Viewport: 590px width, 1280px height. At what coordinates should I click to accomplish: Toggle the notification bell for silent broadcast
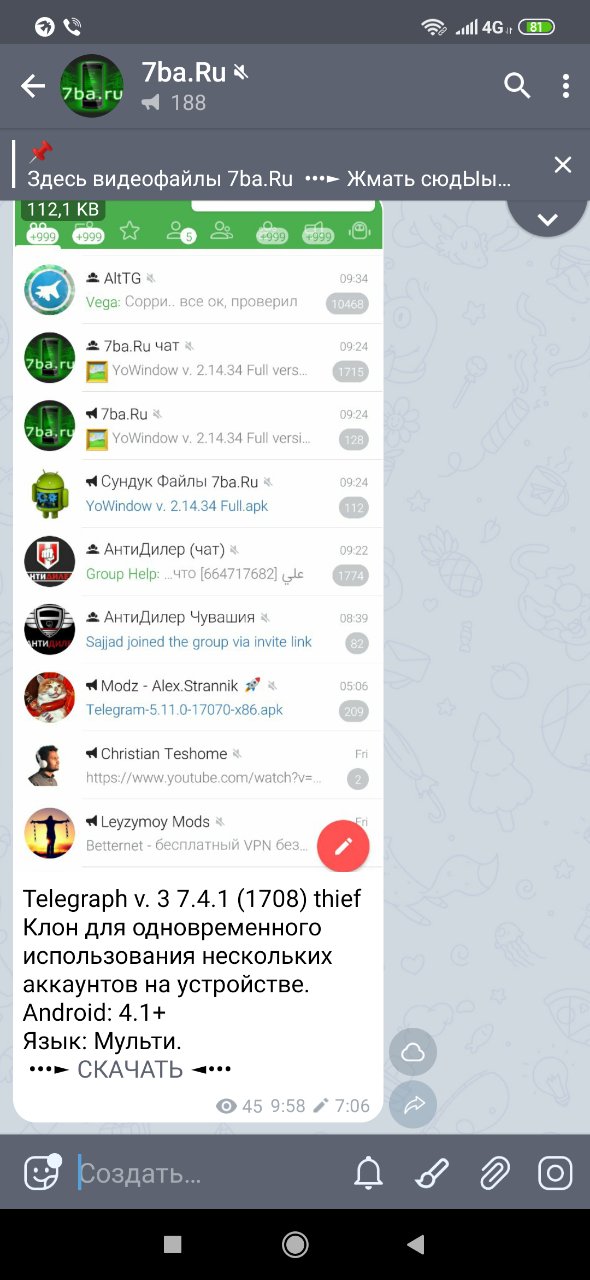368,1172
